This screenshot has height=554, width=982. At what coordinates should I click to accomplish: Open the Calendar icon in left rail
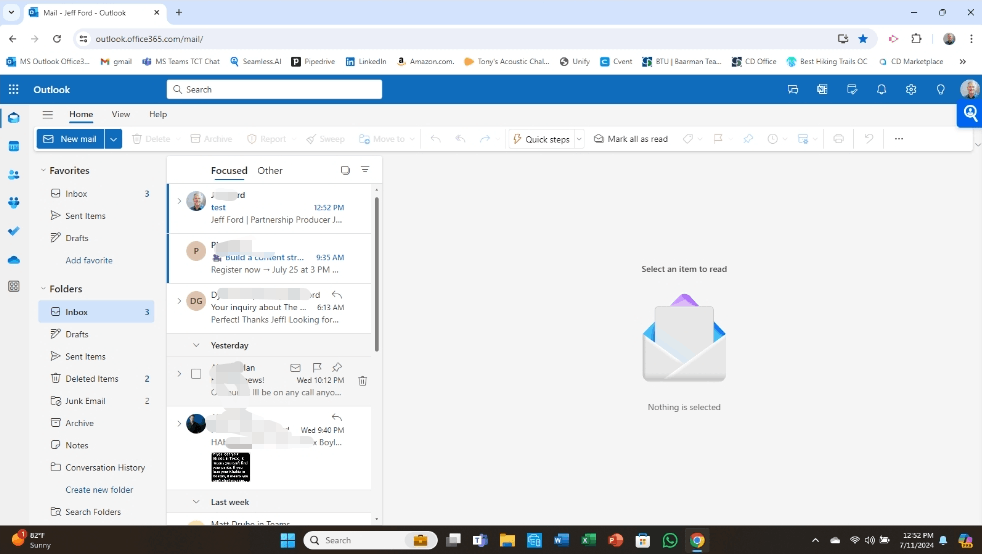(14, 146)
